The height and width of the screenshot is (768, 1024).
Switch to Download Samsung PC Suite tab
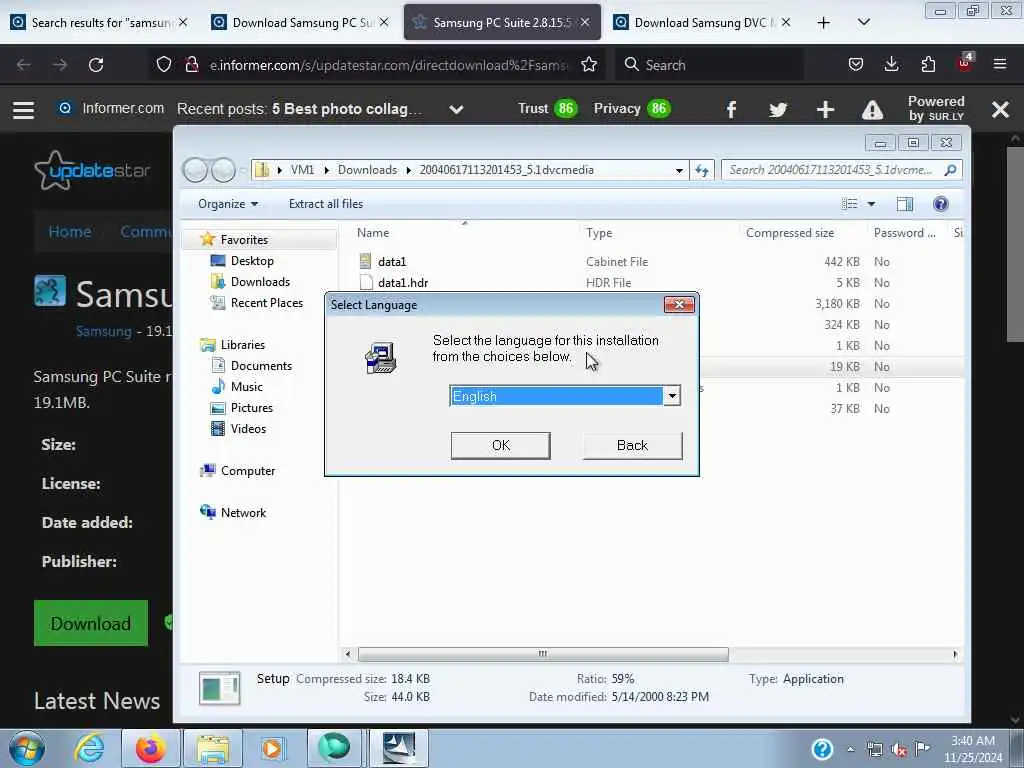[300, 22]
